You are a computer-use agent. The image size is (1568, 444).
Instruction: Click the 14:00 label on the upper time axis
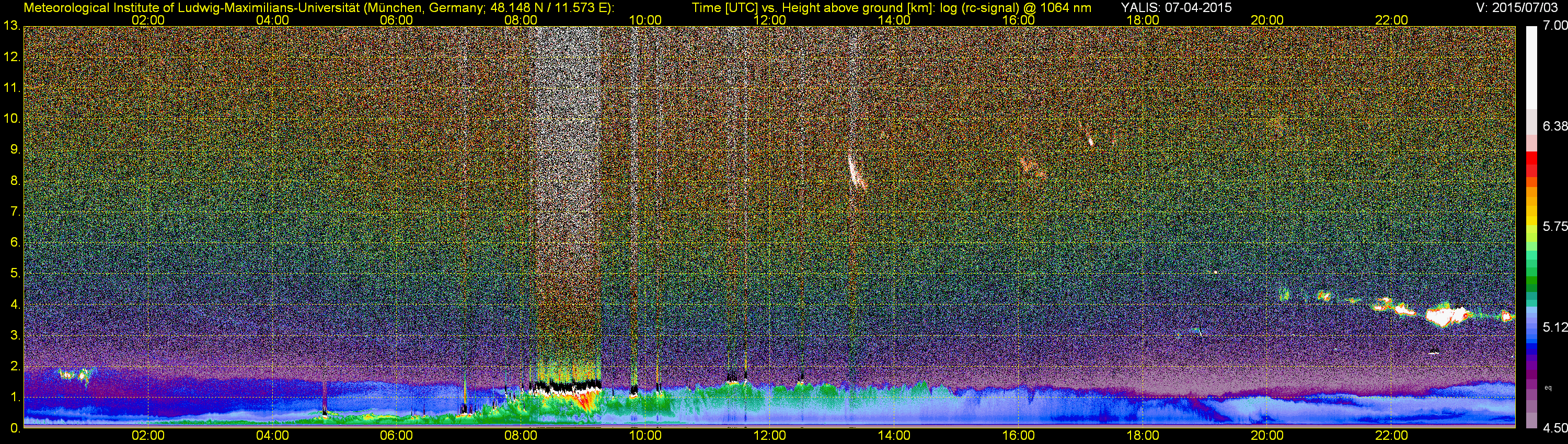[x=894, y=20]
